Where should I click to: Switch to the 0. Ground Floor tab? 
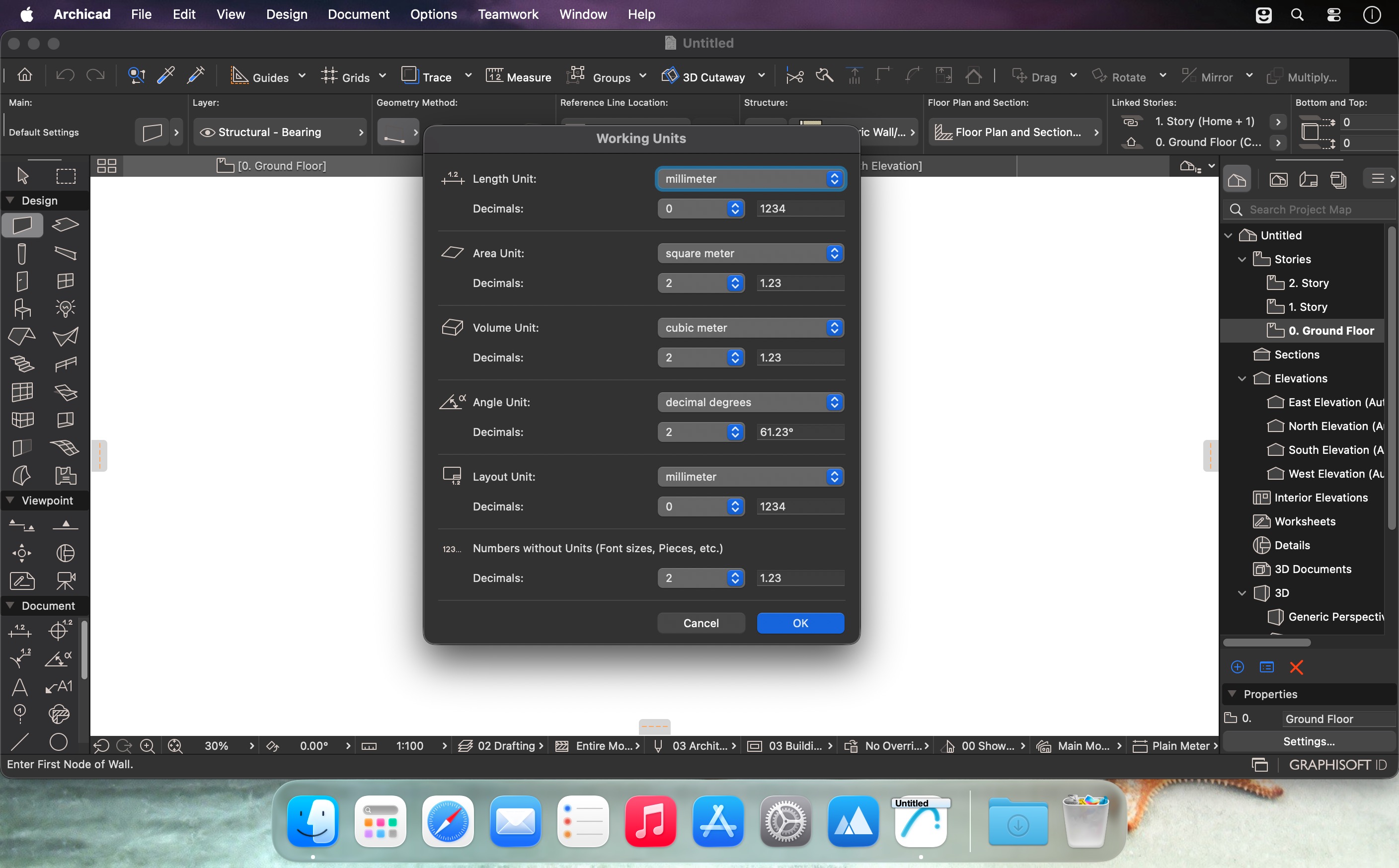[x=272, y=166]
